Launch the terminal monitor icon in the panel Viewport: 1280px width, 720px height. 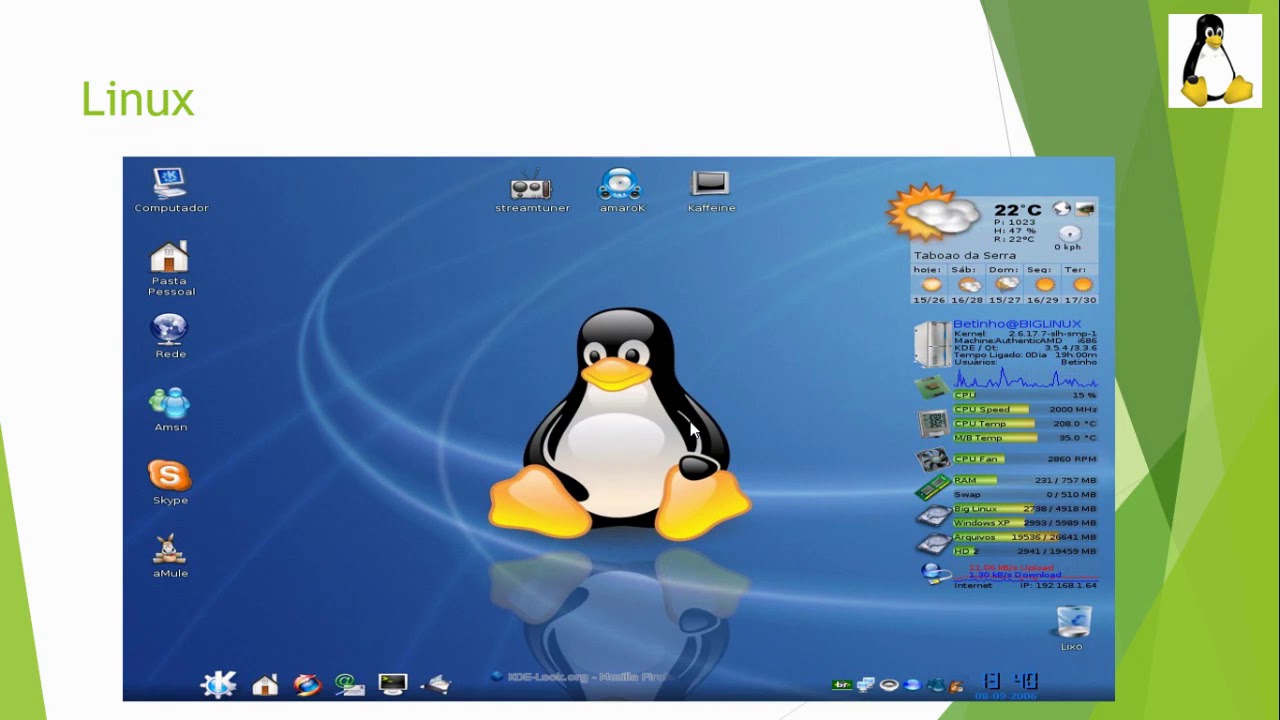coord(393,684)
